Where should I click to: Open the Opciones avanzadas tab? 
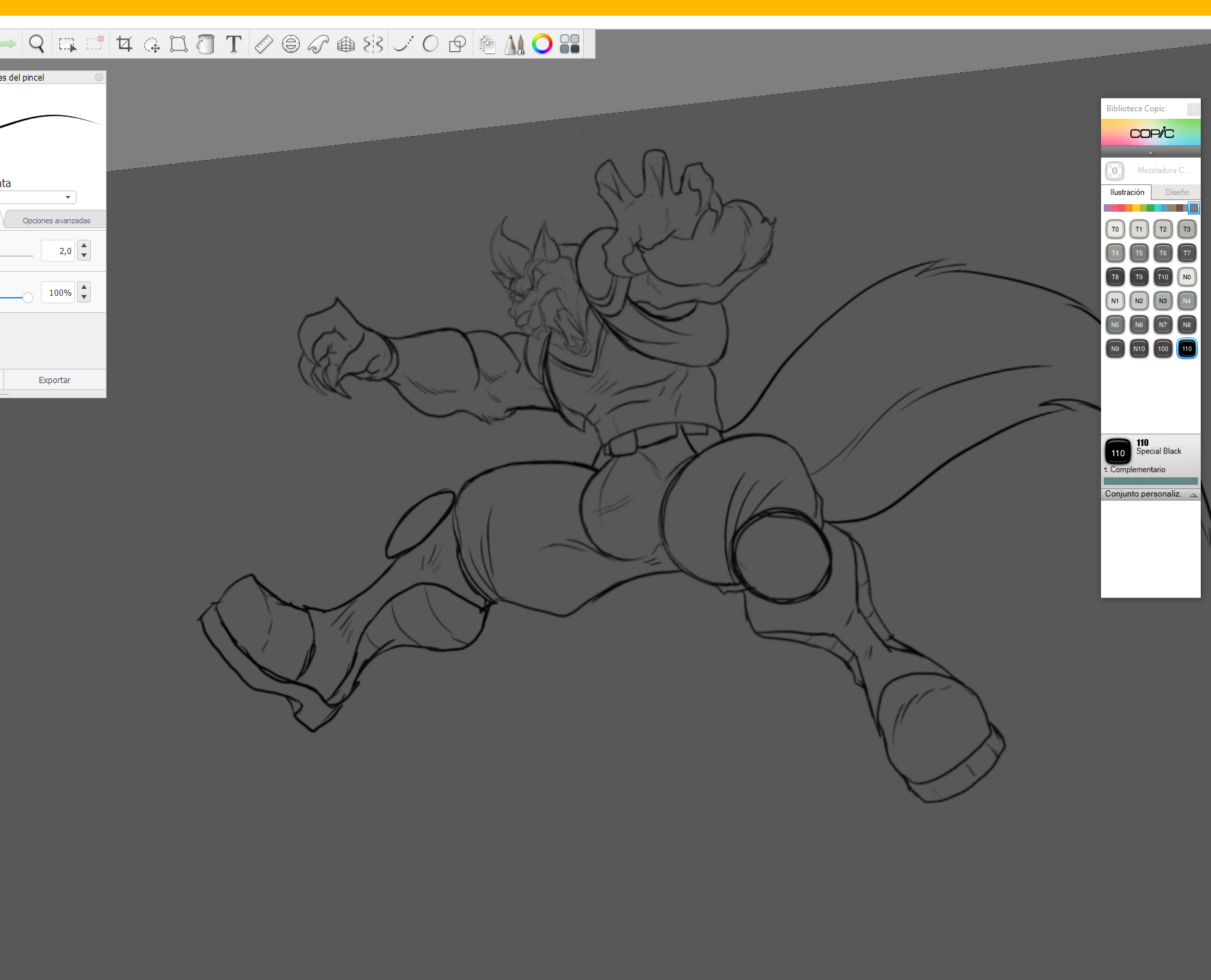pos(56,221)
